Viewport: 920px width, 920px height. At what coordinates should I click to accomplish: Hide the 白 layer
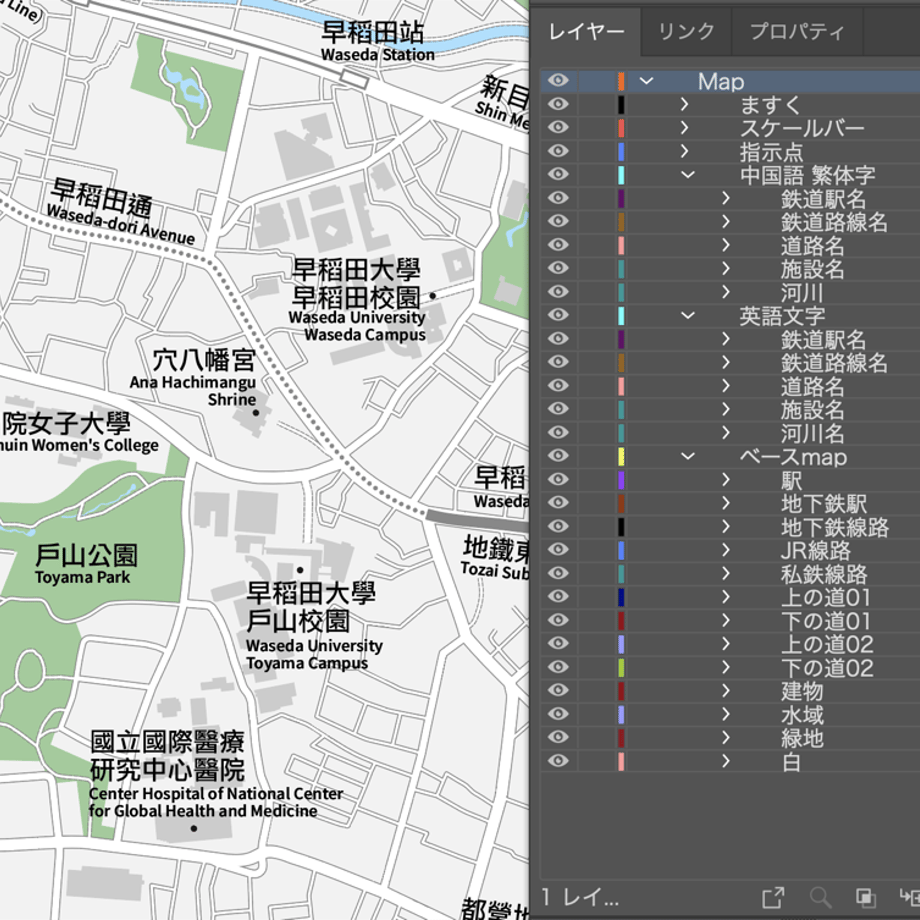pyautogui.click(x=558, y=761)
